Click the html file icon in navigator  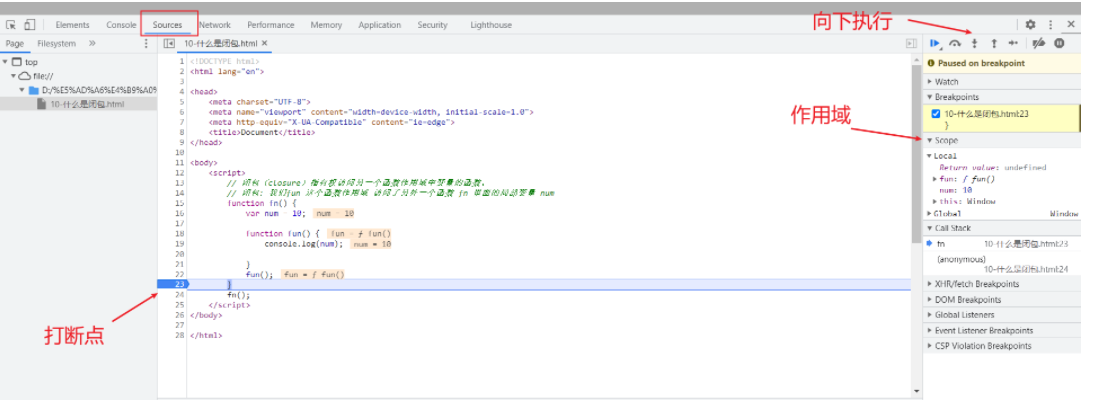(x=42, y=104)
